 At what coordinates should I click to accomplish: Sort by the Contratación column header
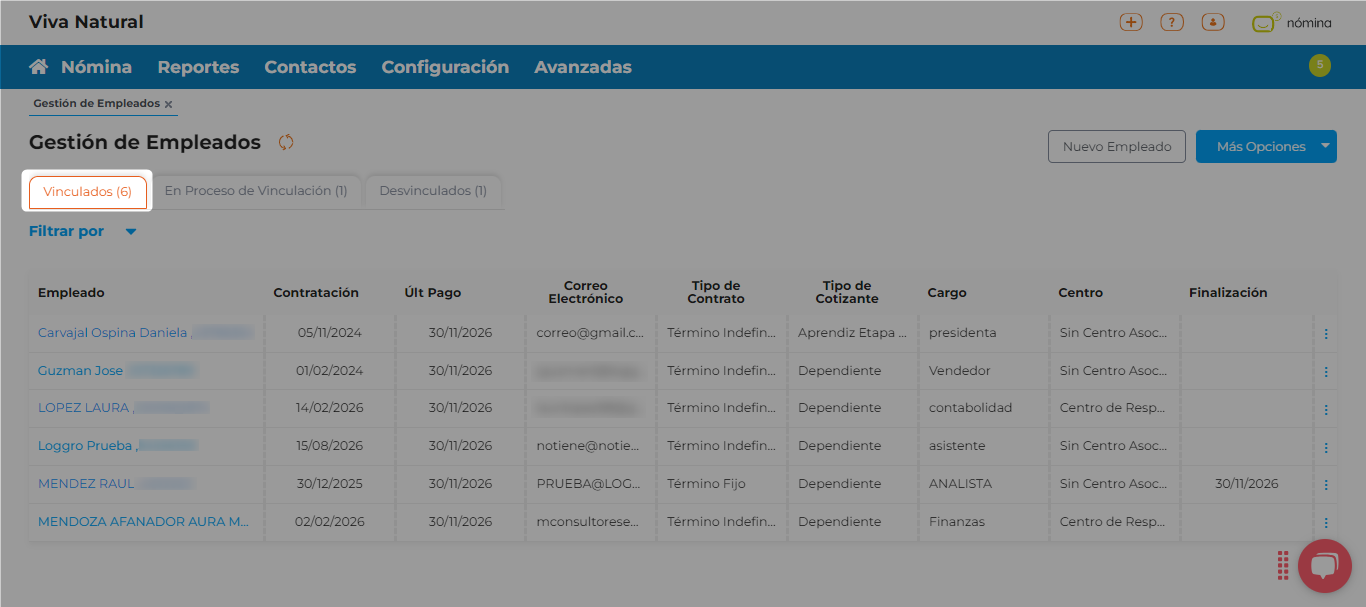(316, 293)
